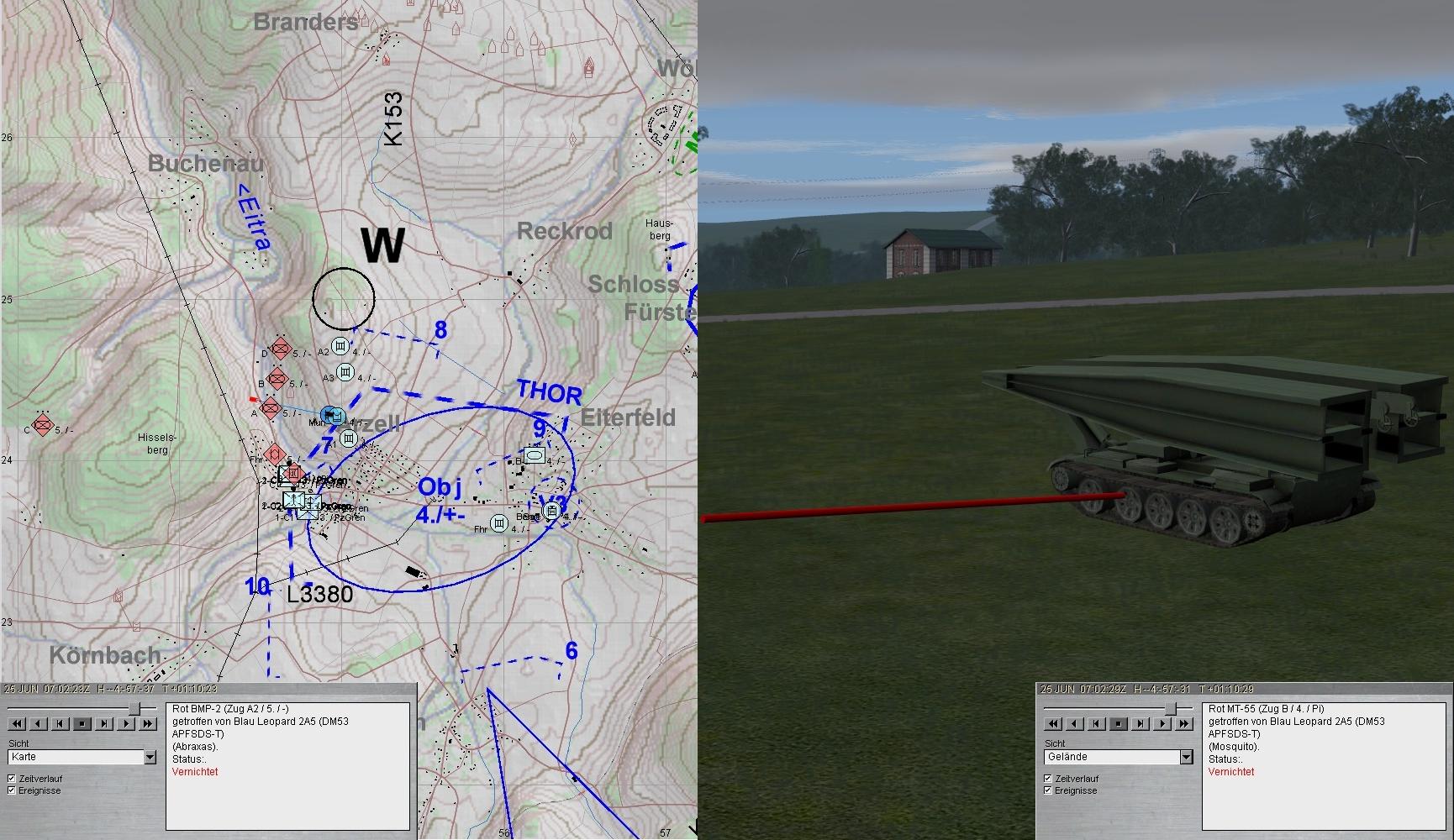Select blue unit A2 circular symbol
The image size is (1454, 840).
tap(340, 346)
